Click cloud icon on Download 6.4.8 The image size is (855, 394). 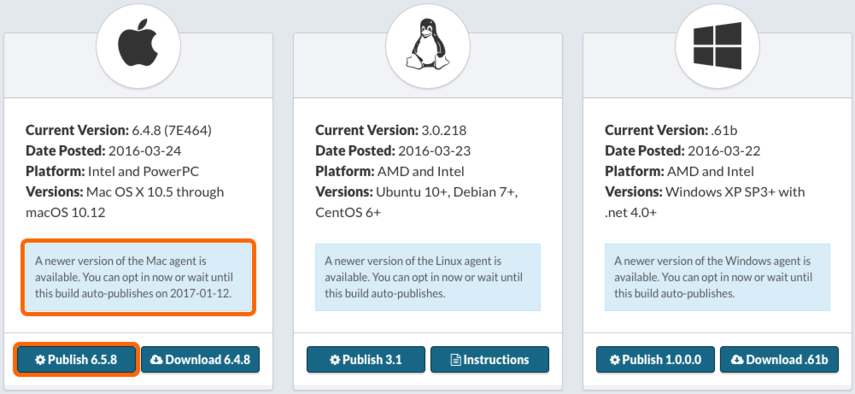point(156,360)
